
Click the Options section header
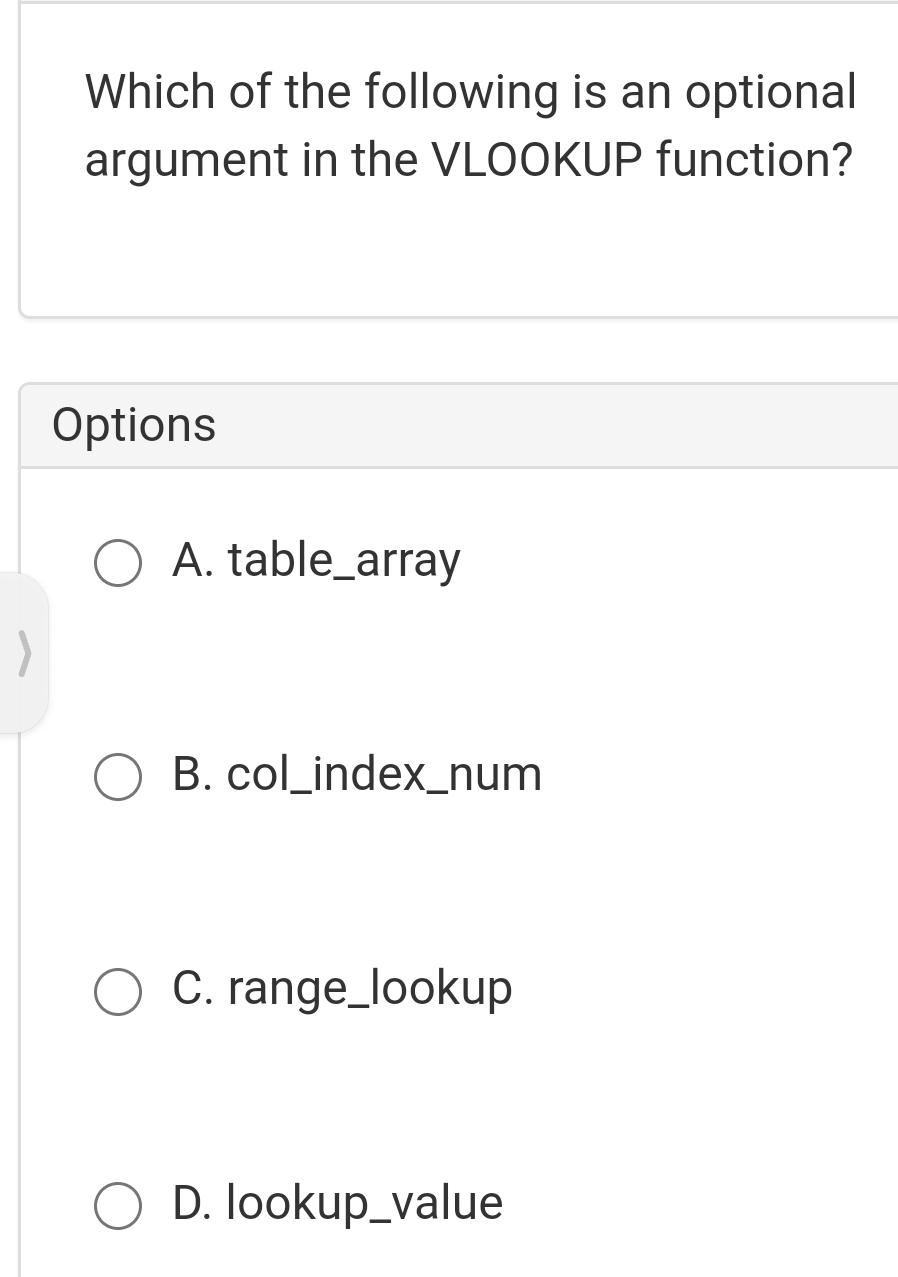click(135, 423)
